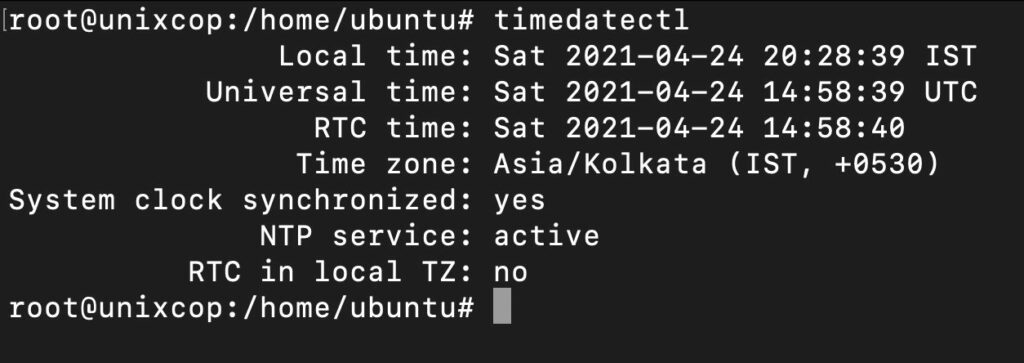Click the 'System clock synchronized:' label
1024x363 pixels.
pyautogui.click(x=241, y=201)
